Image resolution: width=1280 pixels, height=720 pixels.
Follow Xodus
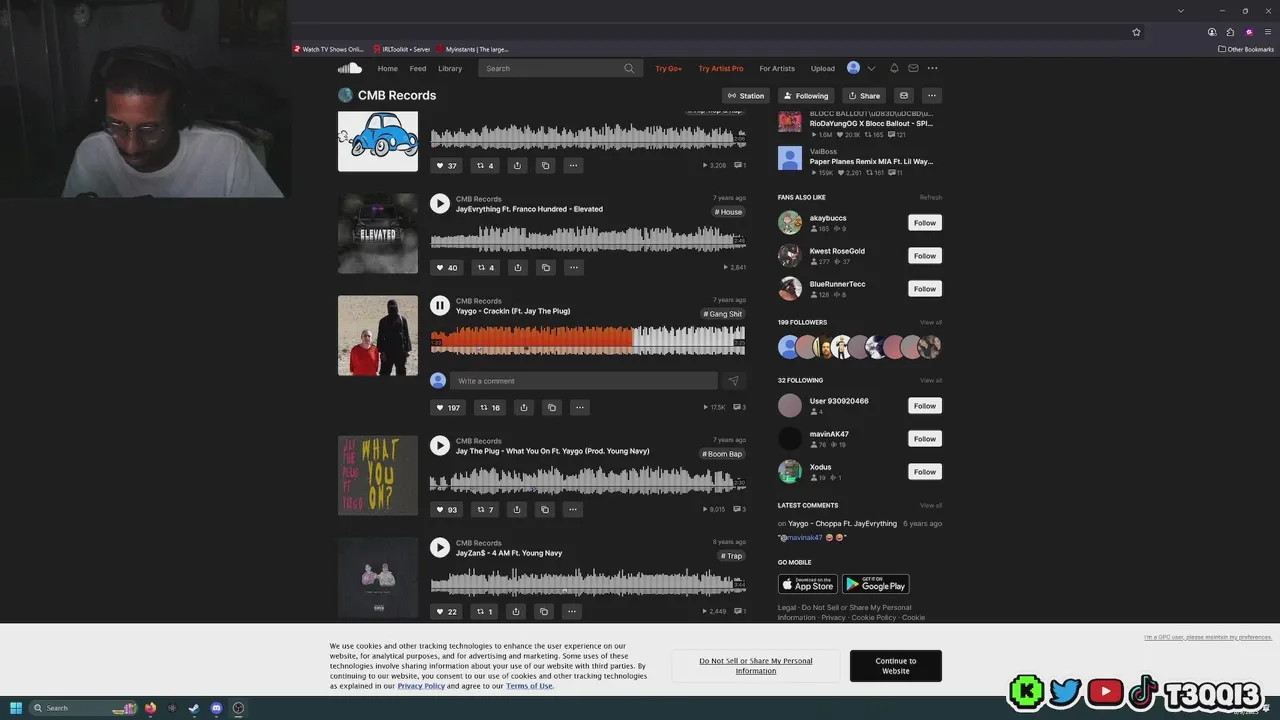point(925,472)
